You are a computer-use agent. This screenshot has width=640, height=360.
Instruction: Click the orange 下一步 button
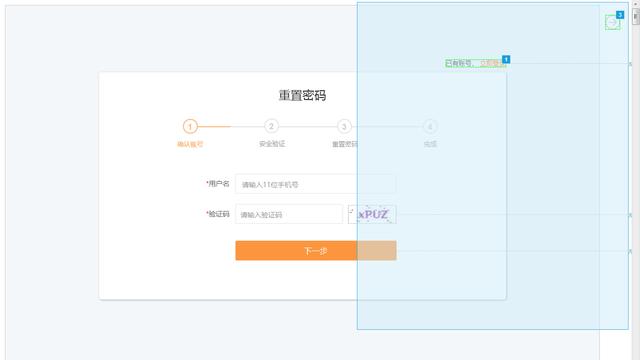point(316,251)
